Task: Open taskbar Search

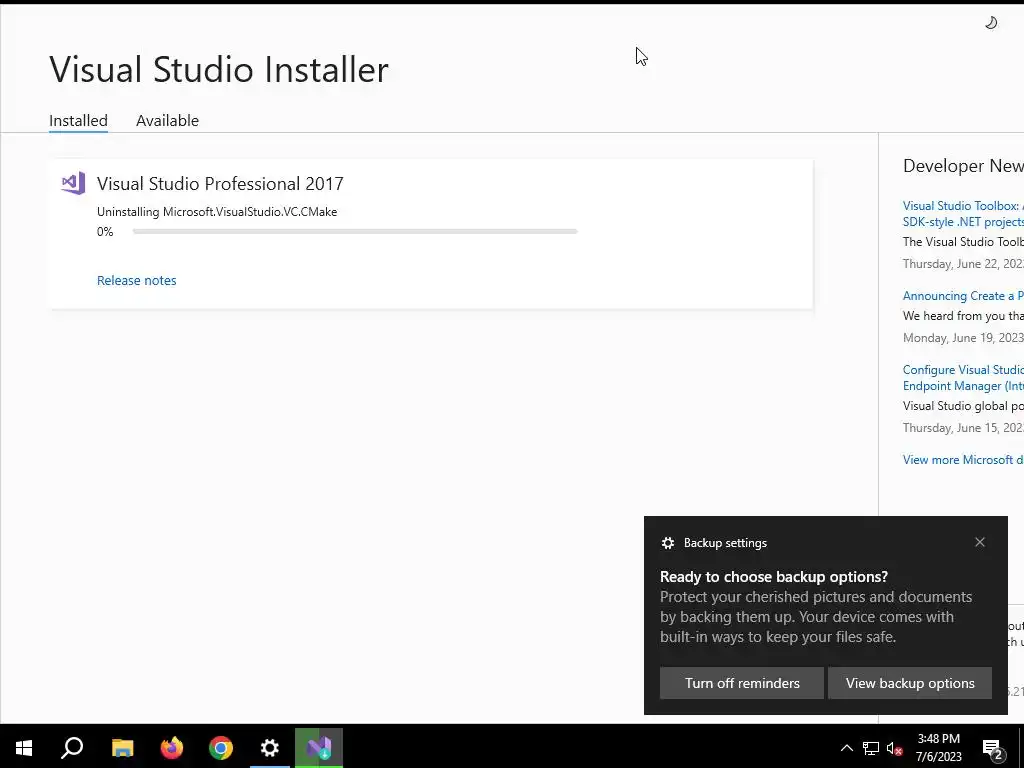Action: tap(72, 748)
